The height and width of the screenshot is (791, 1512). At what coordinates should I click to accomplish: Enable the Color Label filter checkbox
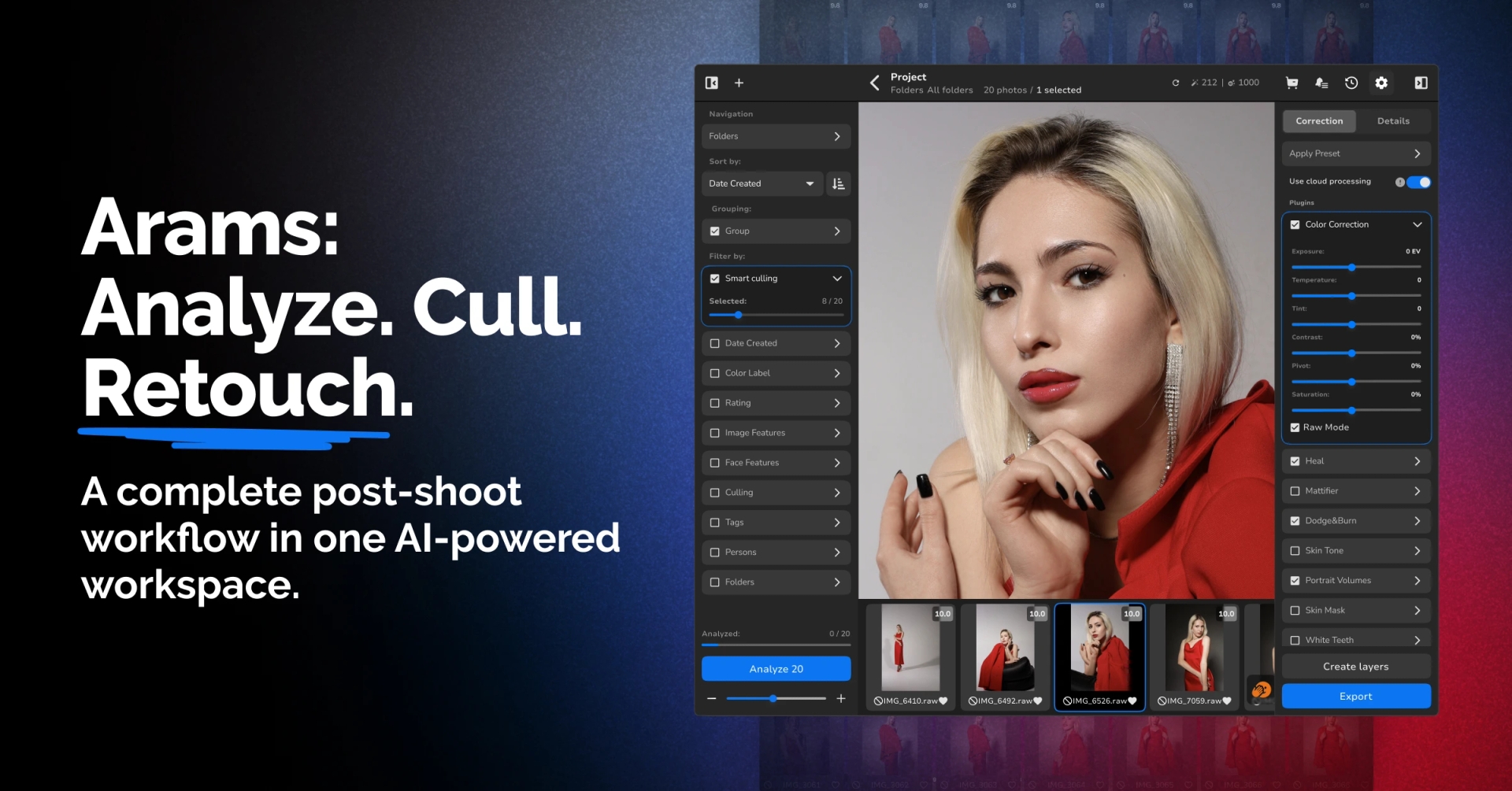point(715,373)
